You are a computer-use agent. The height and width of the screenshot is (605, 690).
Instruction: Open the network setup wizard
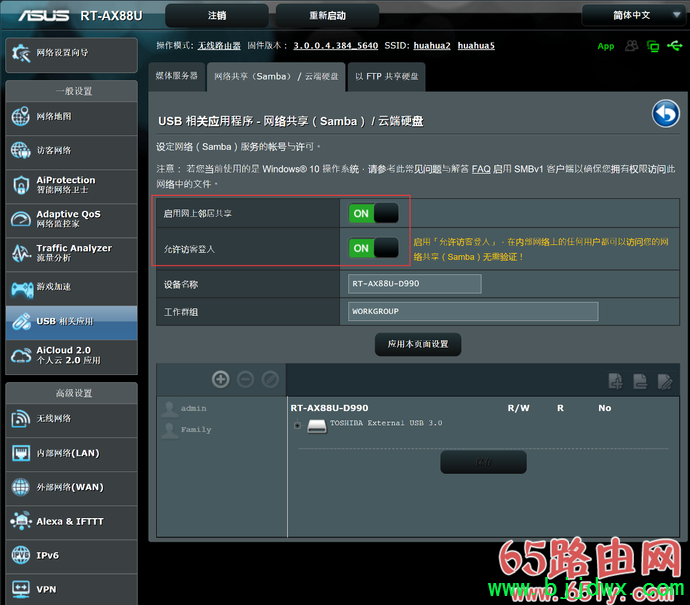[71, 54]
